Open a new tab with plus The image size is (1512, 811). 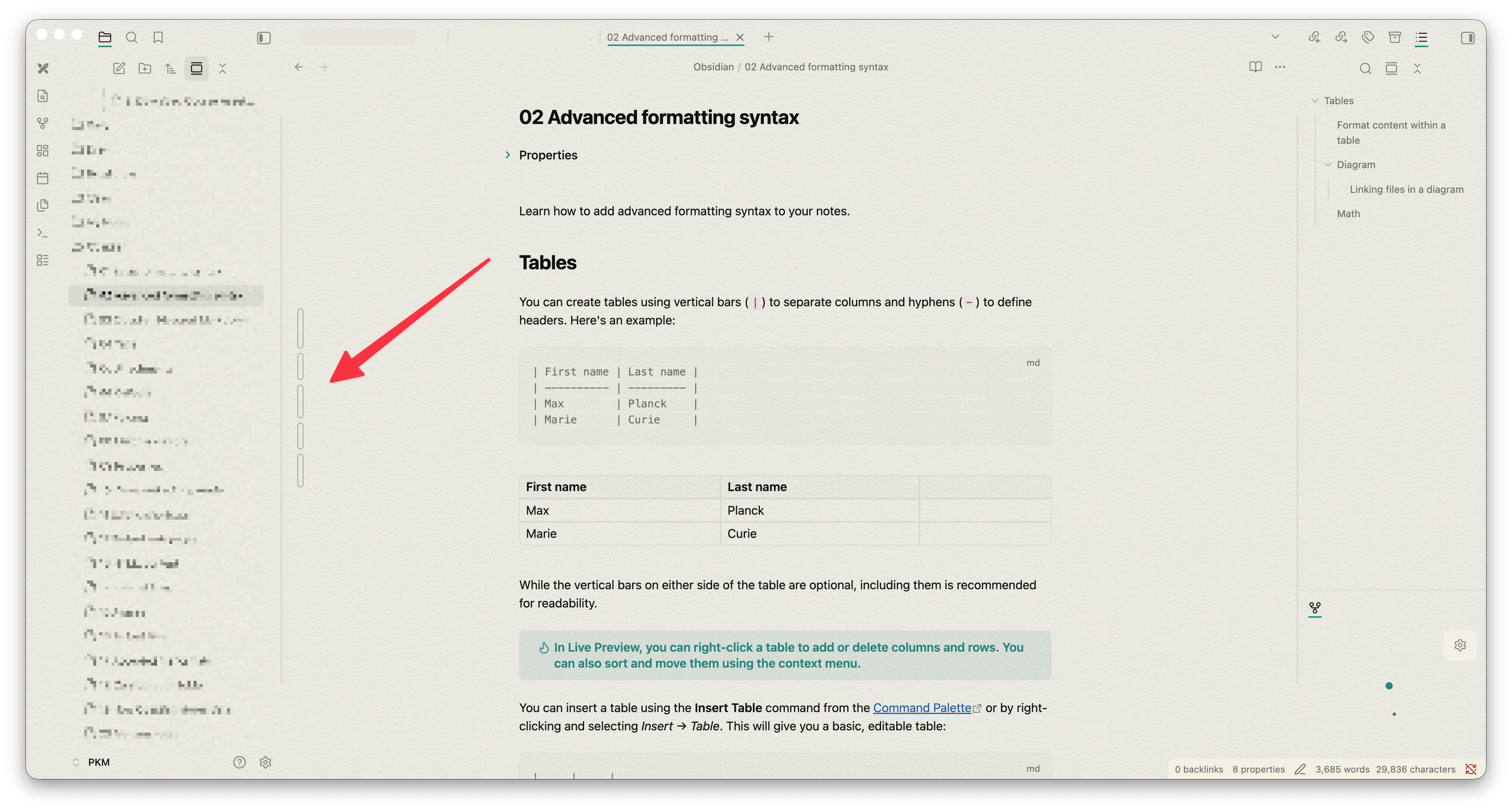coord(769,37)
